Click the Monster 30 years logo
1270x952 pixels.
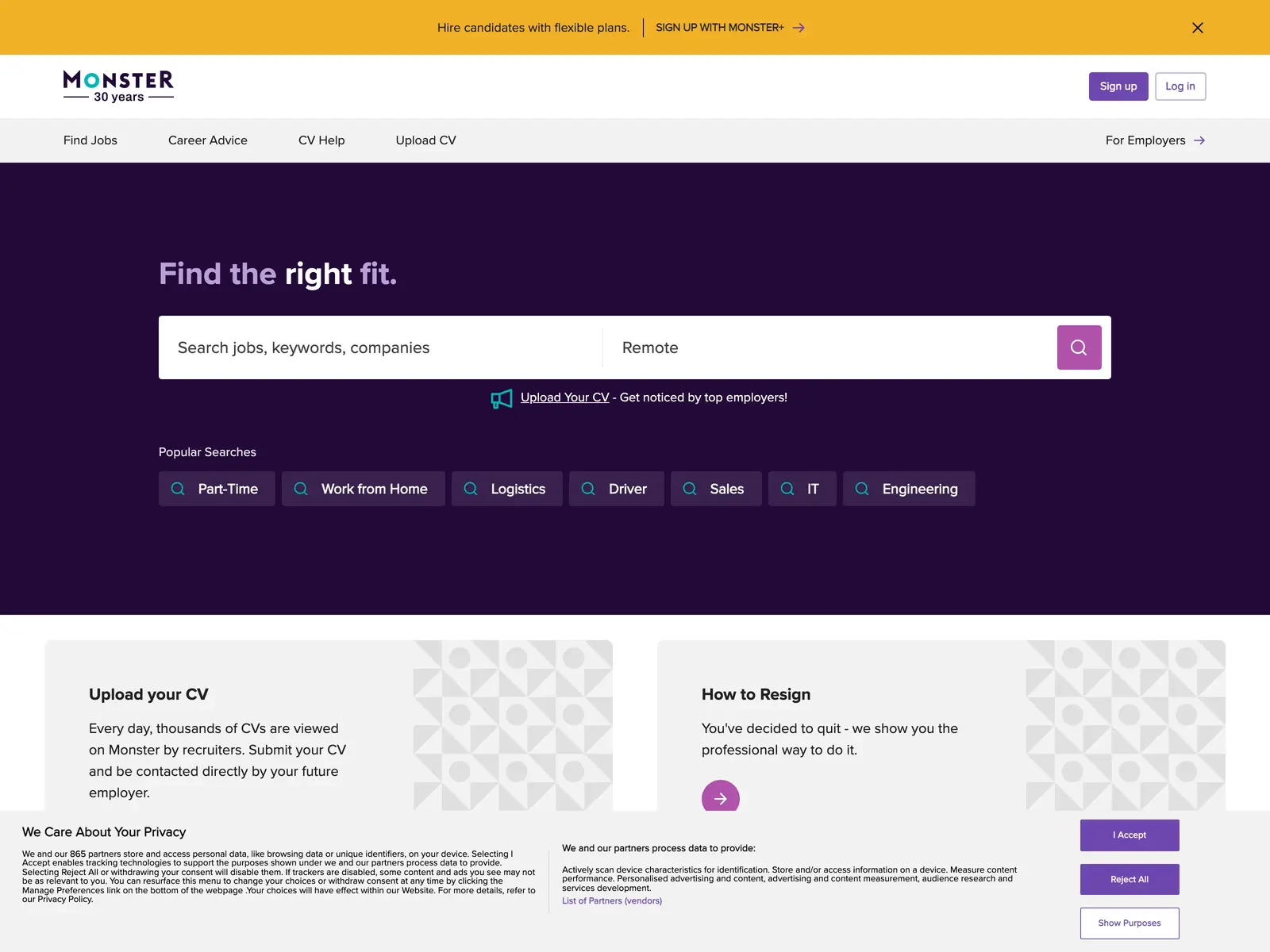tap(118, 86)
